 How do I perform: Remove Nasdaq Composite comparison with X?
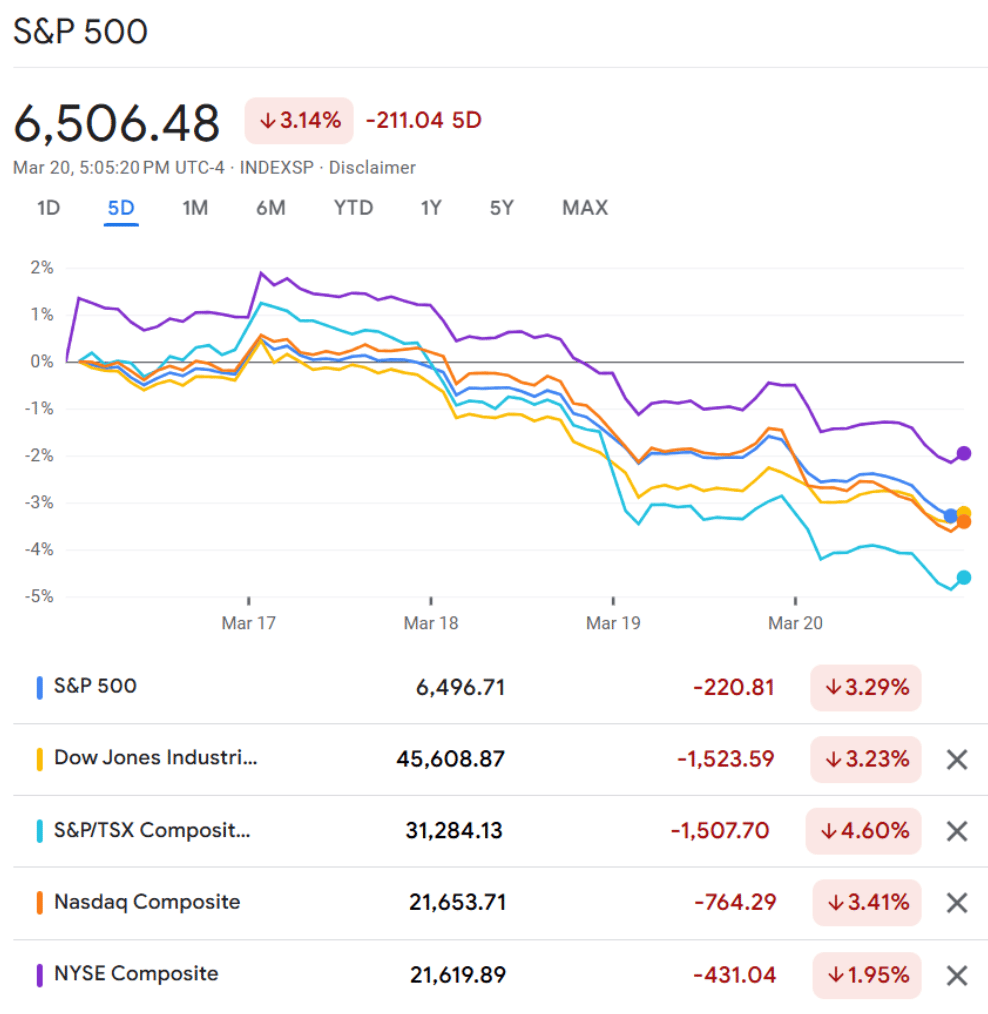coord(957,903)
